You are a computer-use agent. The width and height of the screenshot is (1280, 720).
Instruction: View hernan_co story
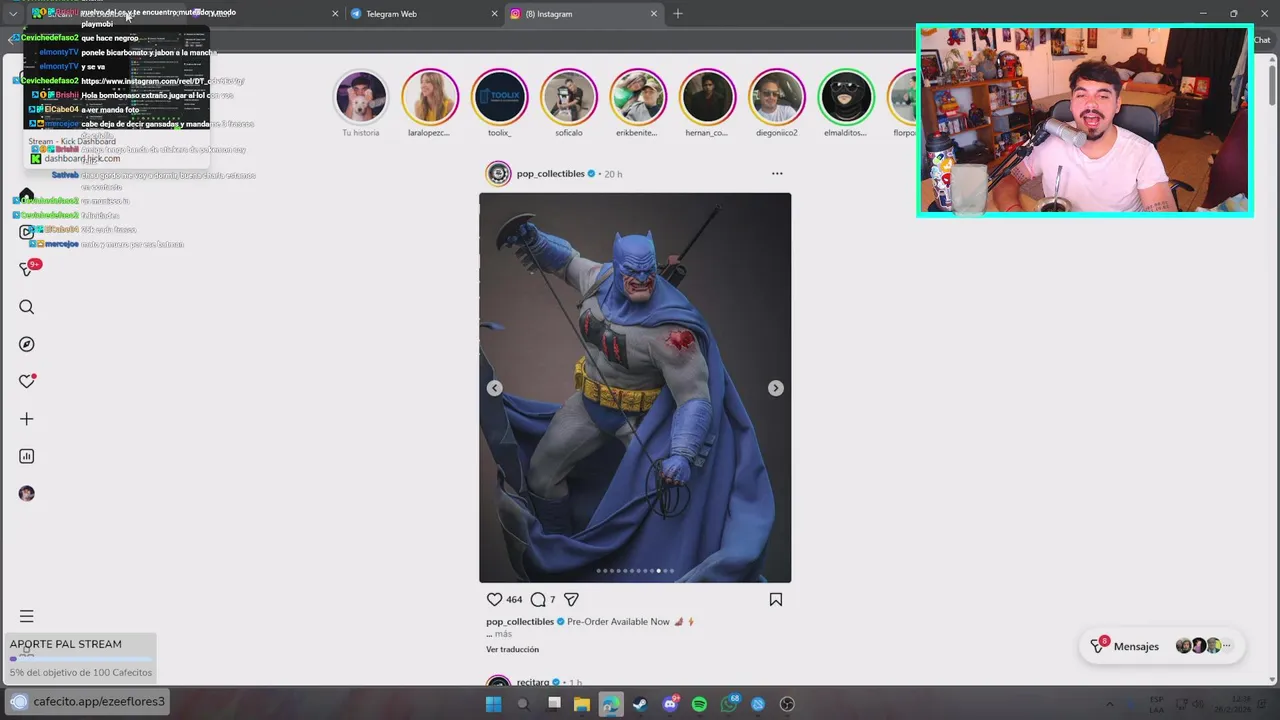pos(707,97)
